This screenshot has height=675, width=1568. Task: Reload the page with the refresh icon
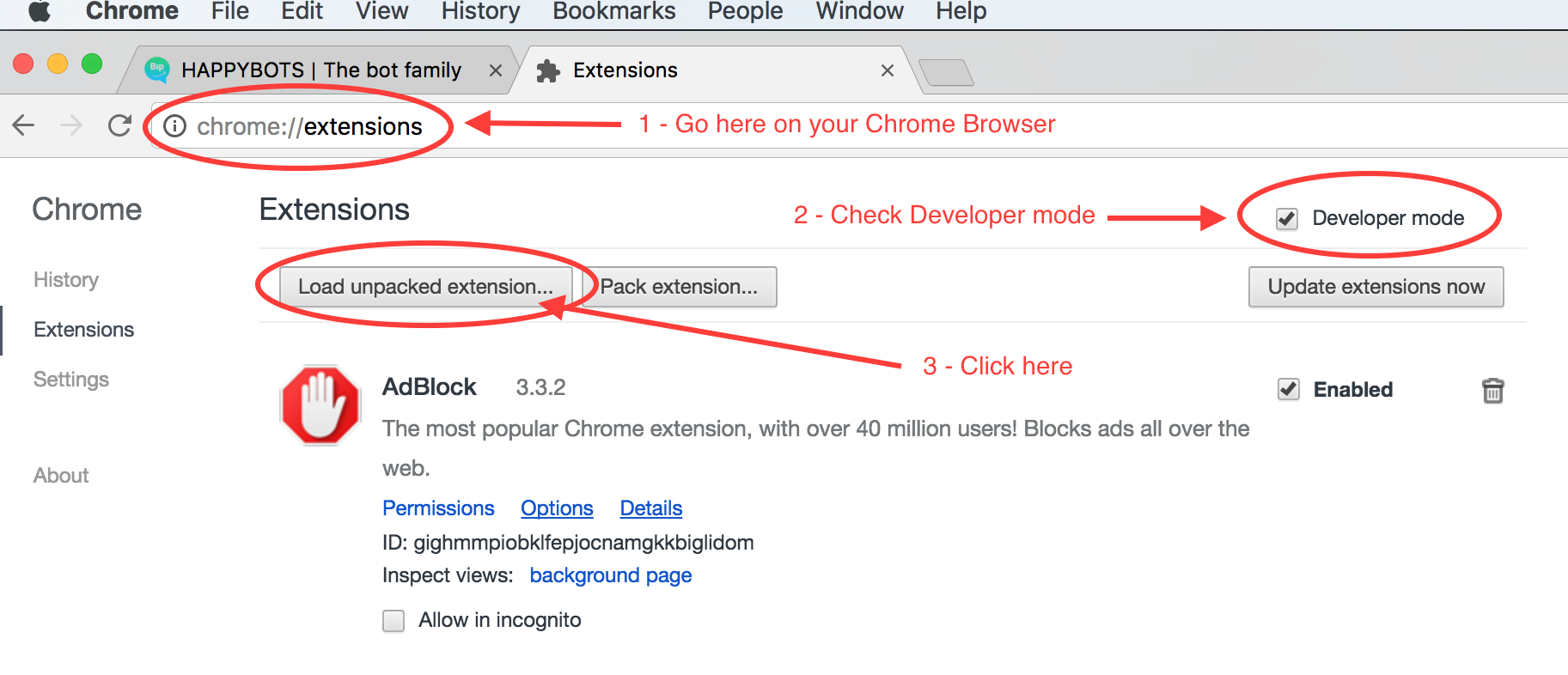[119, 126]
